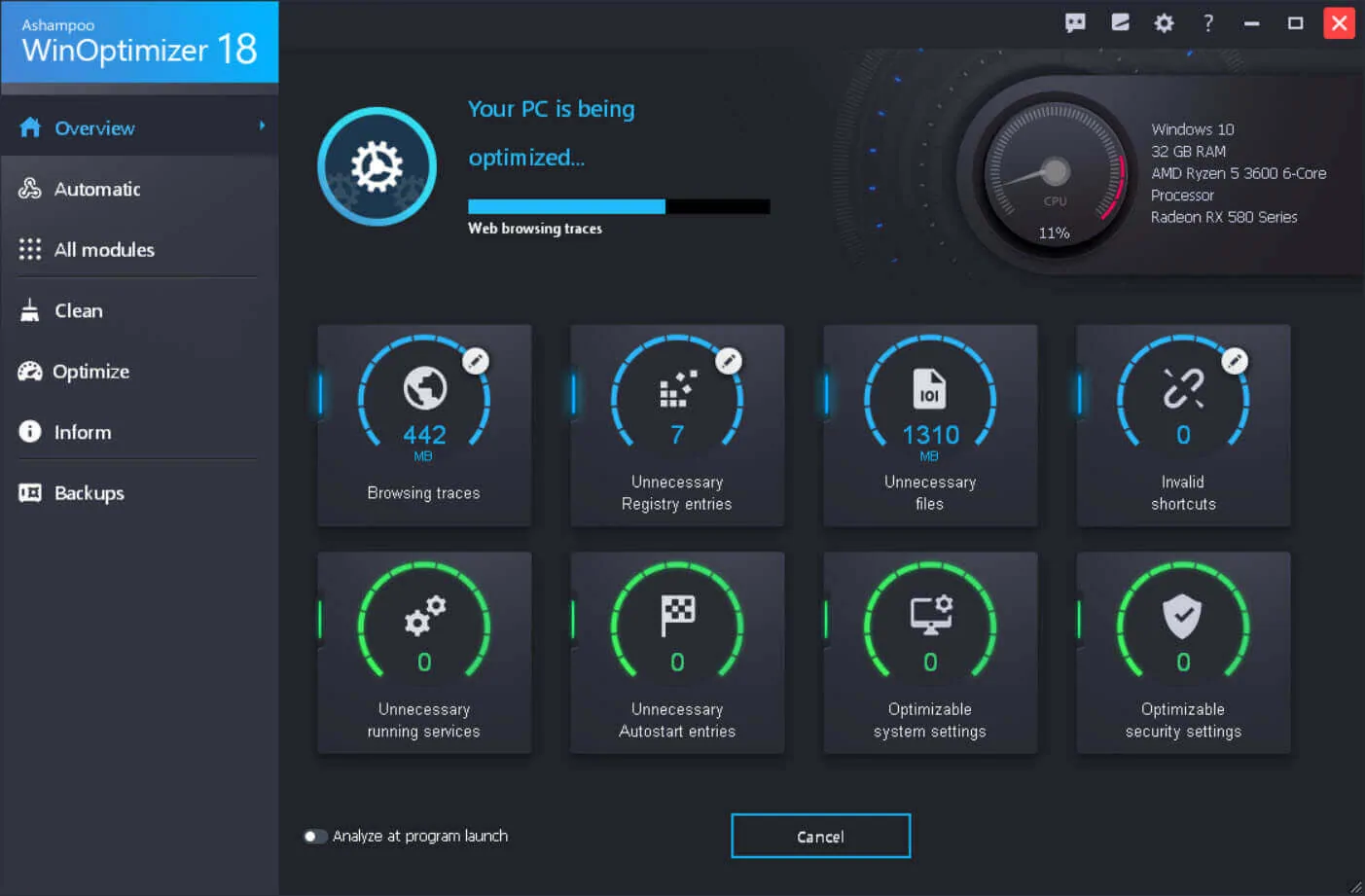This screenshot has width=1365, height=896.
Task: Click the Optimizable system settings label
Action: point(930,720)
